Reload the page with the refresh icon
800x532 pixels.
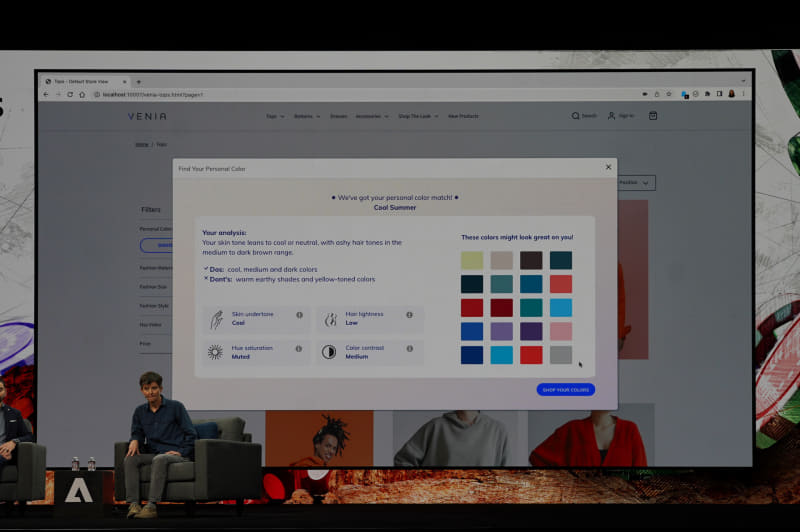(x=70, y=94)
